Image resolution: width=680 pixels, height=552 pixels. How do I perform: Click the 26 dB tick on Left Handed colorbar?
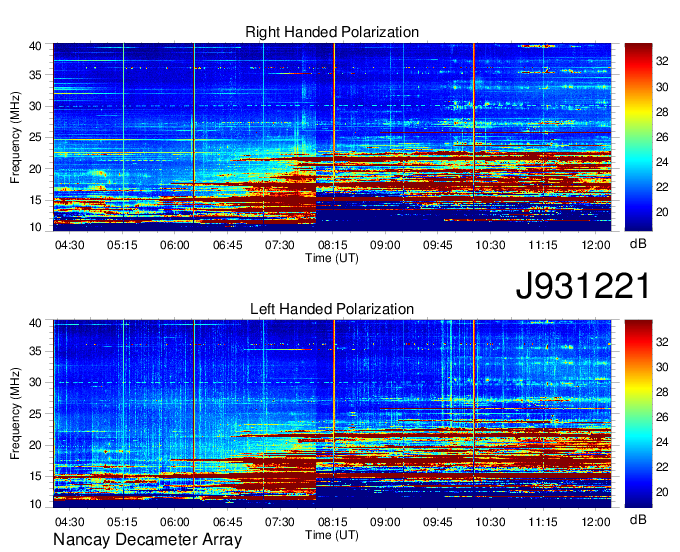662,417
